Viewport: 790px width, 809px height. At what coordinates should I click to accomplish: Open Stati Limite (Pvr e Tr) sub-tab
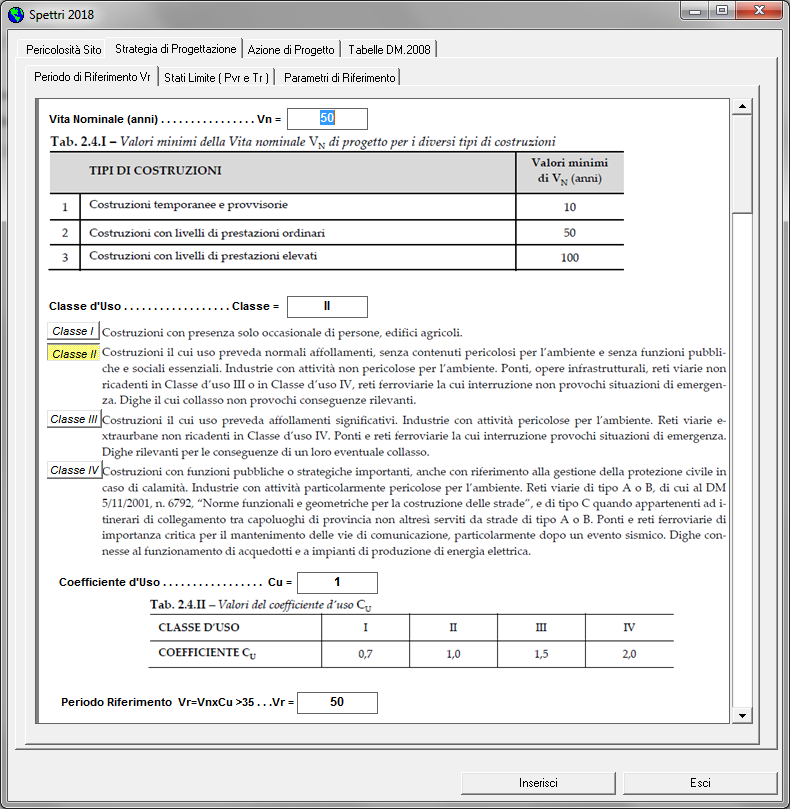click(x=216, y=78)
